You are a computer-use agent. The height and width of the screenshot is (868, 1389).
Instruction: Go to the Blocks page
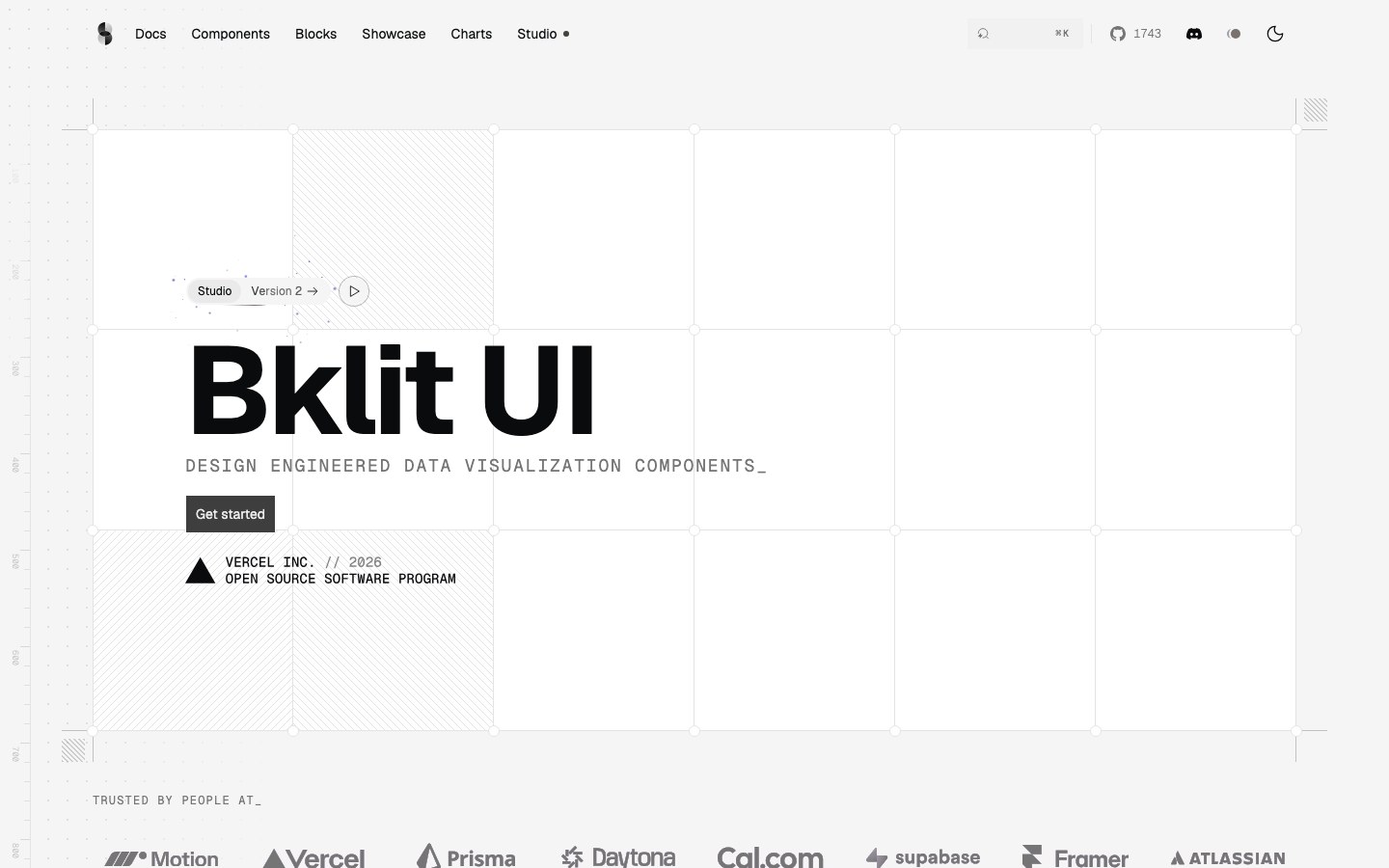316,34
